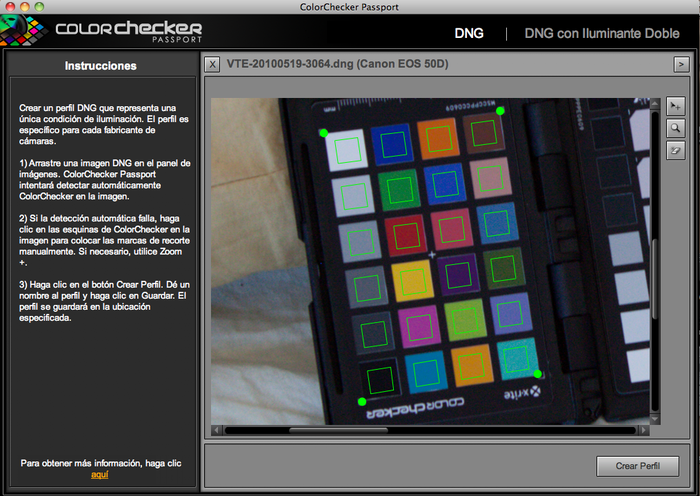The image size is (700, 496).
Task: Click the yellow patch on the chart
Action: [x=412, y=281]
